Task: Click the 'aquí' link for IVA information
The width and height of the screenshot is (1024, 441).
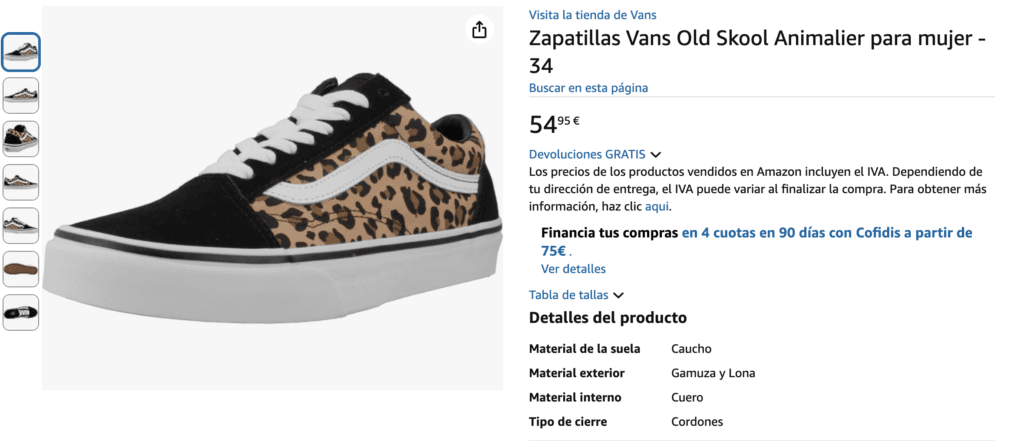Action: click(657, 207)
